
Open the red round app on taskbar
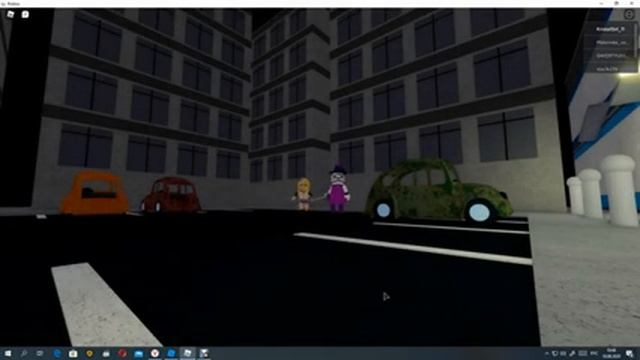[x=122, y=353]
